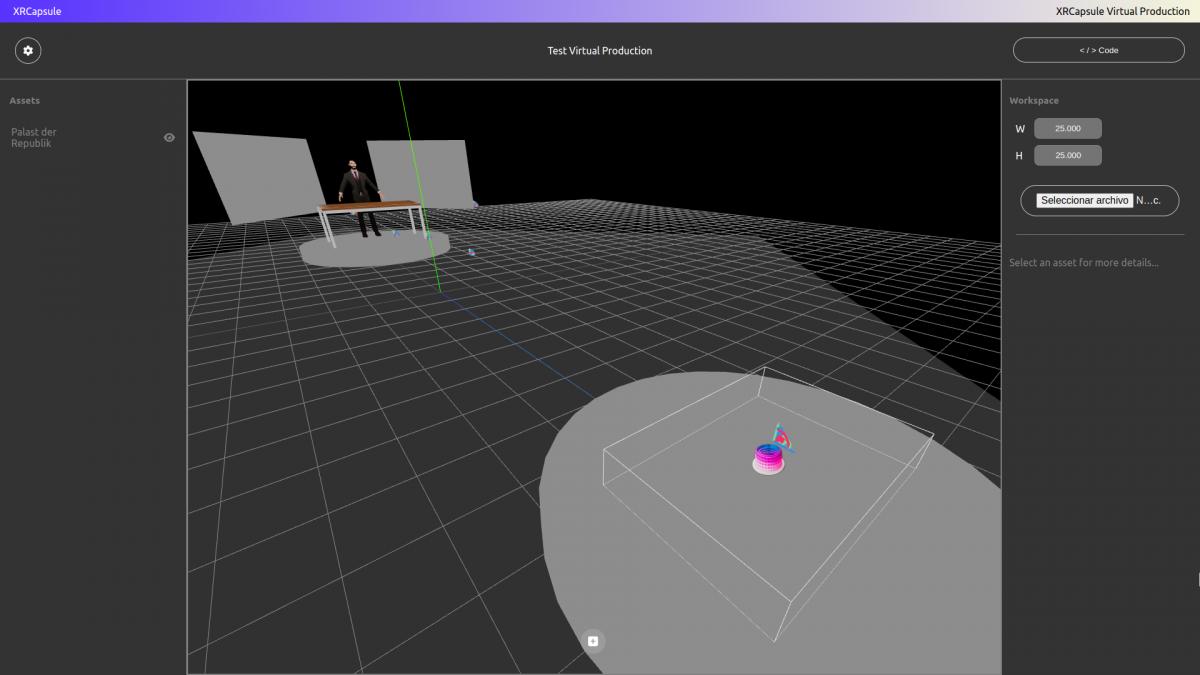
Task: Click the workspace height H input field
Action: pos(1067,155)
